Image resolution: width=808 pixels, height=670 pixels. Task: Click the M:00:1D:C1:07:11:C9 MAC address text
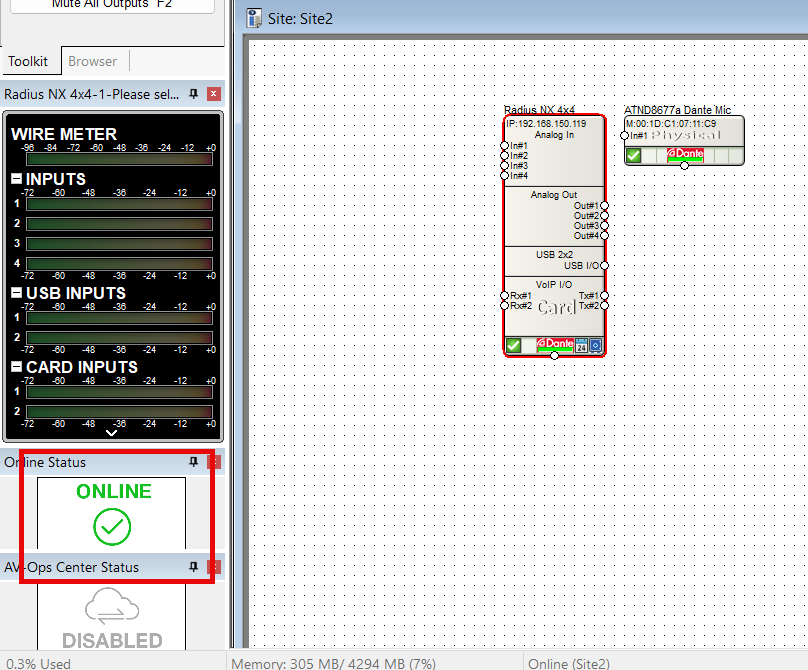(x=670, y=124)
